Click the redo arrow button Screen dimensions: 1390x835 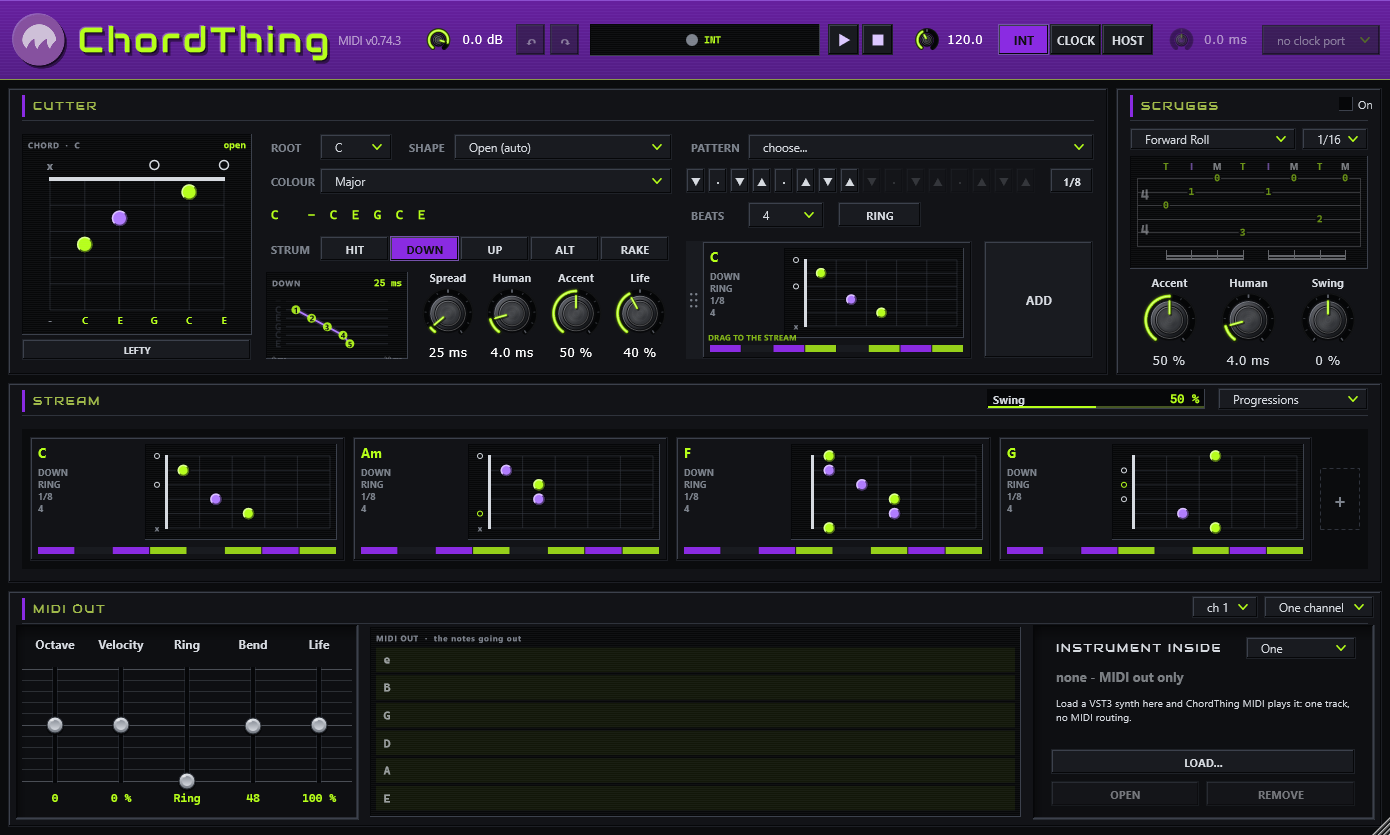tap(564, 41)
